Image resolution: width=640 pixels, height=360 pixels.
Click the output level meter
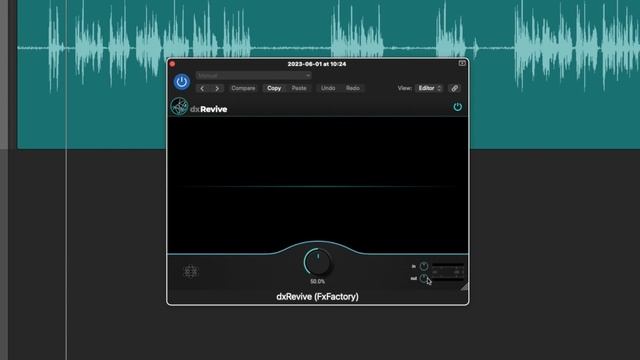(x=447, y=279)
